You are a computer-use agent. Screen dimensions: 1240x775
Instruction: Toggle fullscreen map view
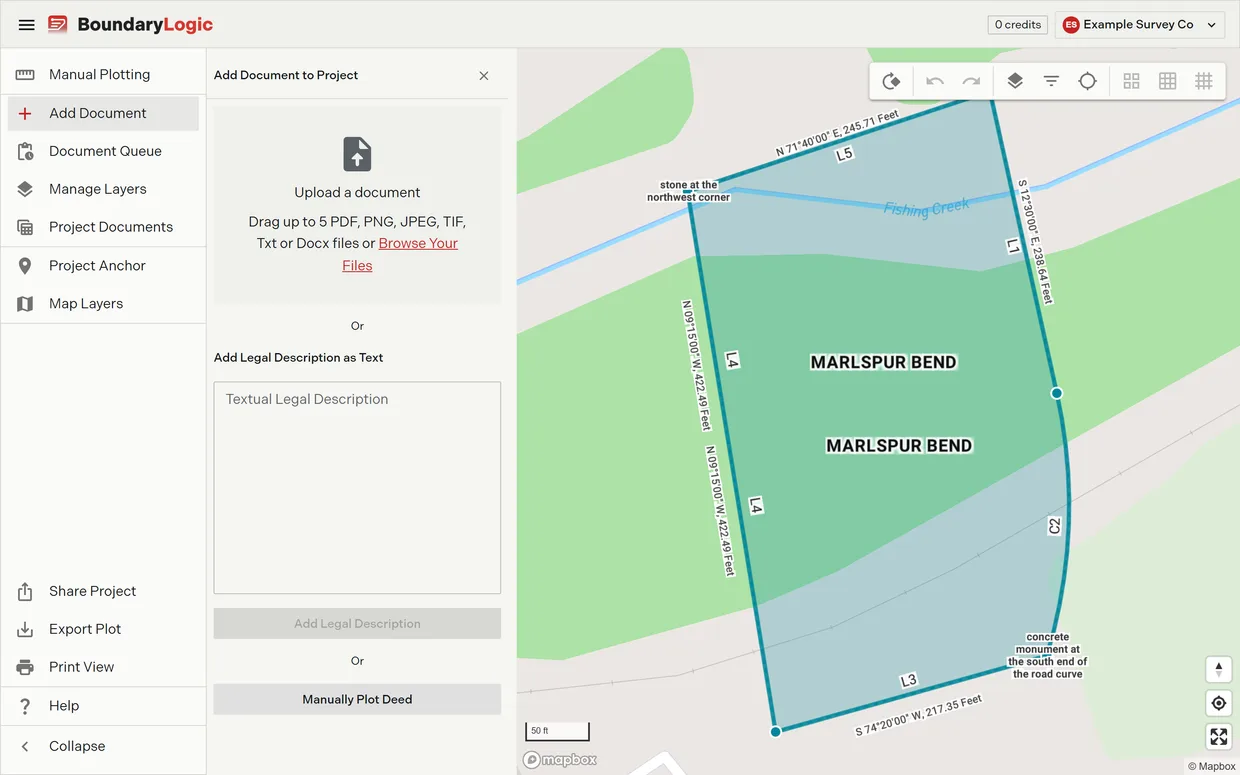coord(1218,737)
